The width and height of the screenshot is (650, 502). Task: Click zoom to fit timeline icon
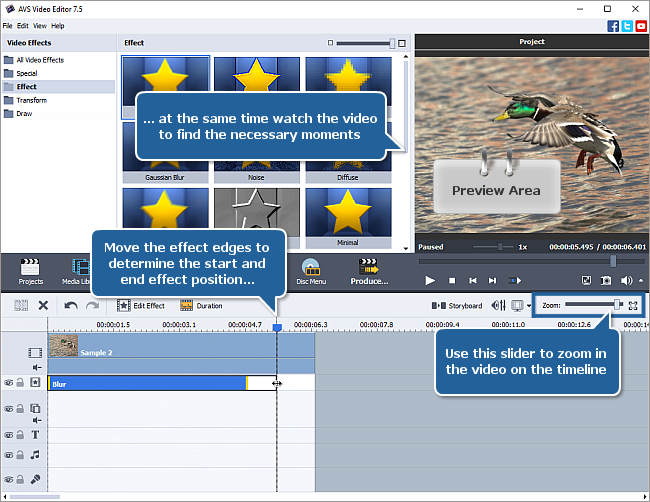(633, 306)
